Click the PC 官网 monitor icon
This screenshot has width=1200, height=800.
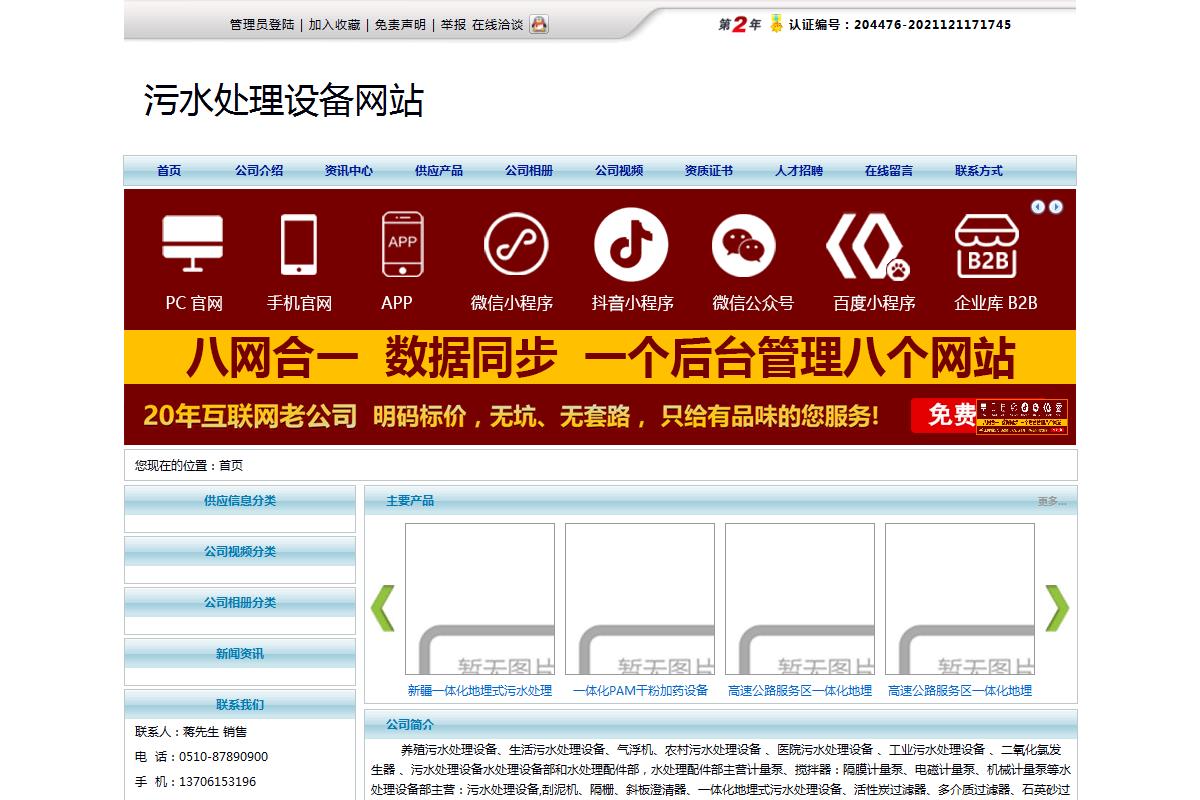(x=193, y=245)
